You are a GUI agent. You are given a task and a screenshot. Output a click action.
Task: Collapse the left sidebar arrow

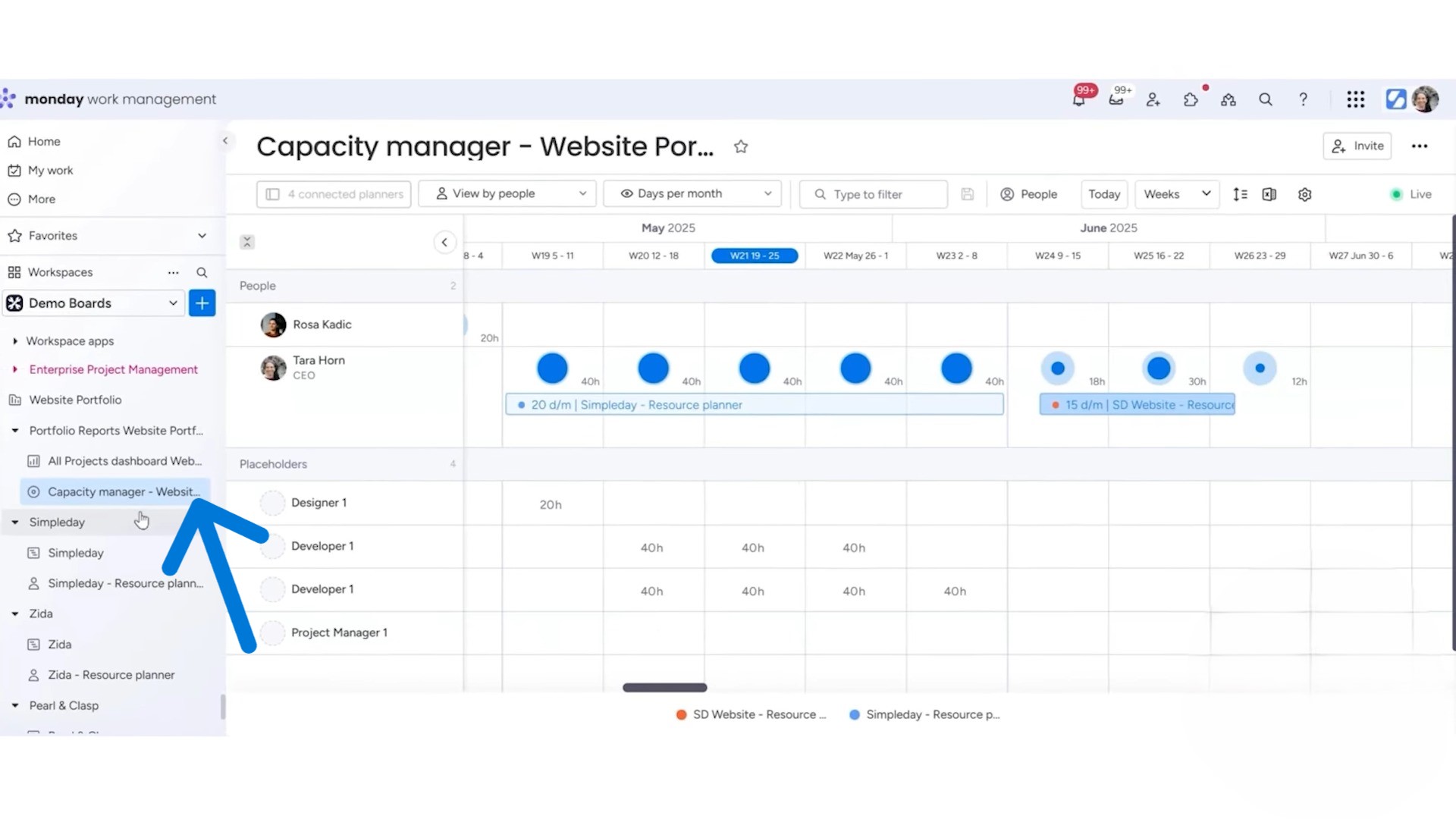click(x=225, y=140)
